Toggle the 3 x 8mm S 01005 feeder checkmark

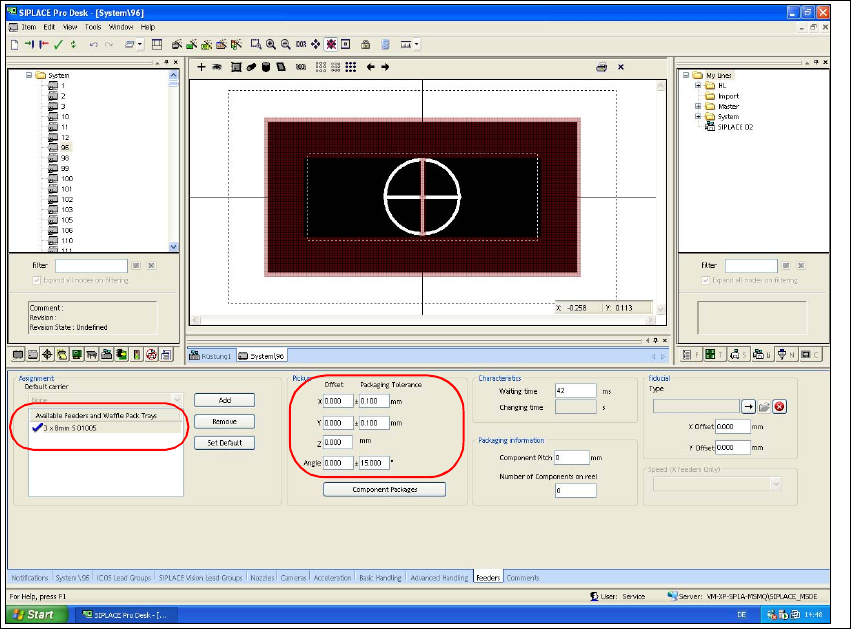36,428
